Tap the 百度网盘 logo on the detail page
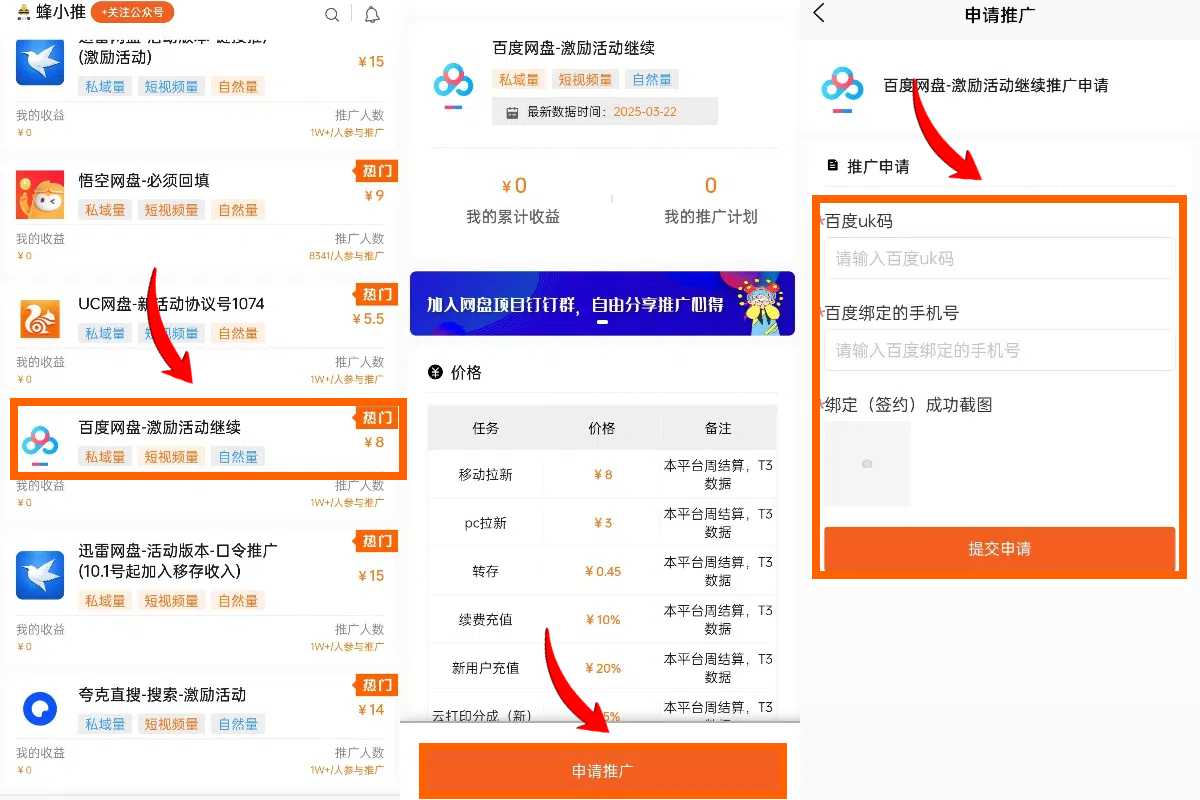1200x800 pixels. point(453,84)
